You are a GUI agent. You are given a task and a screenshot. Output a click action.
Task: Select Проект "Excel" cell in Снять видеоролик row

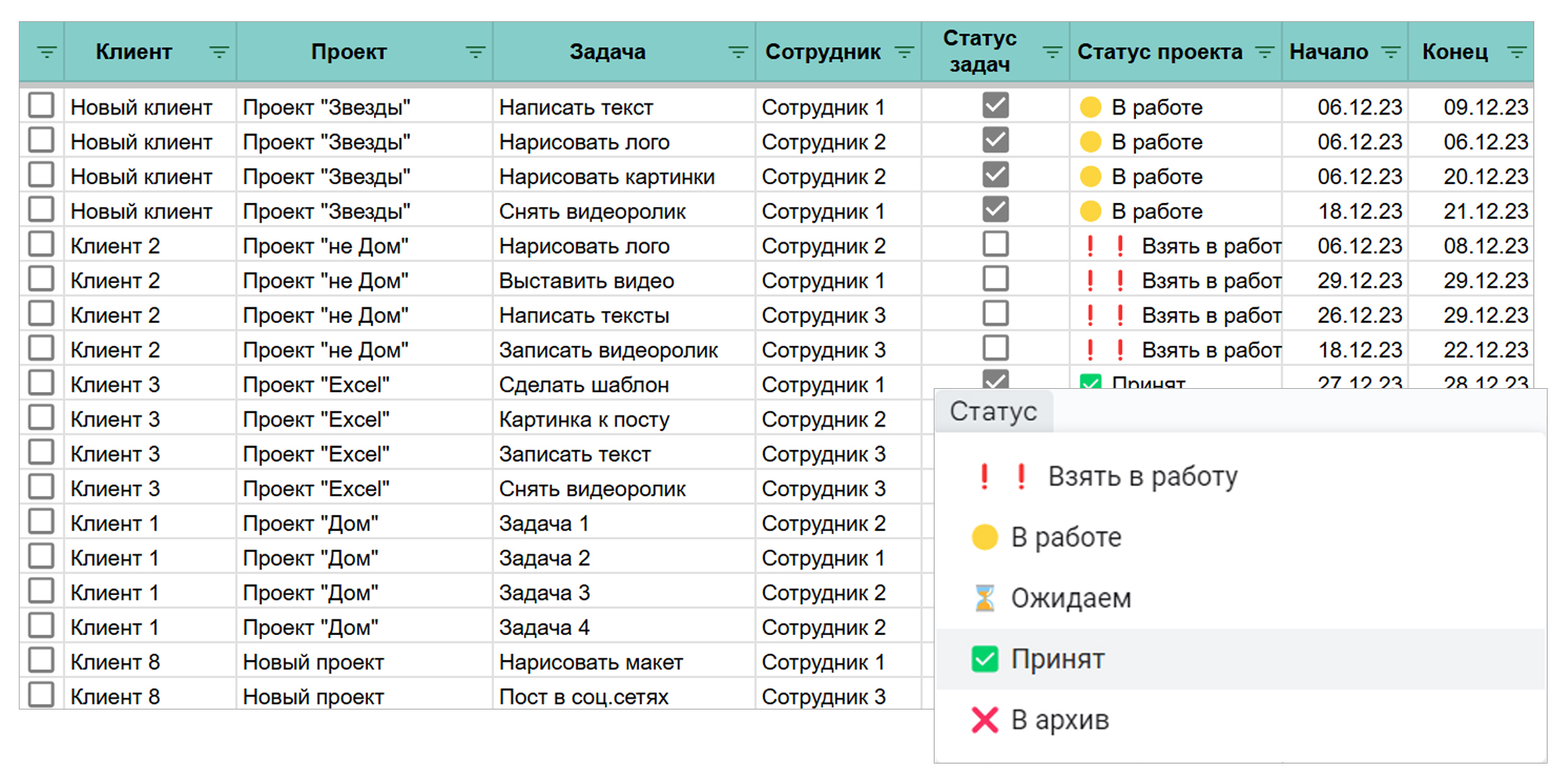365,489
